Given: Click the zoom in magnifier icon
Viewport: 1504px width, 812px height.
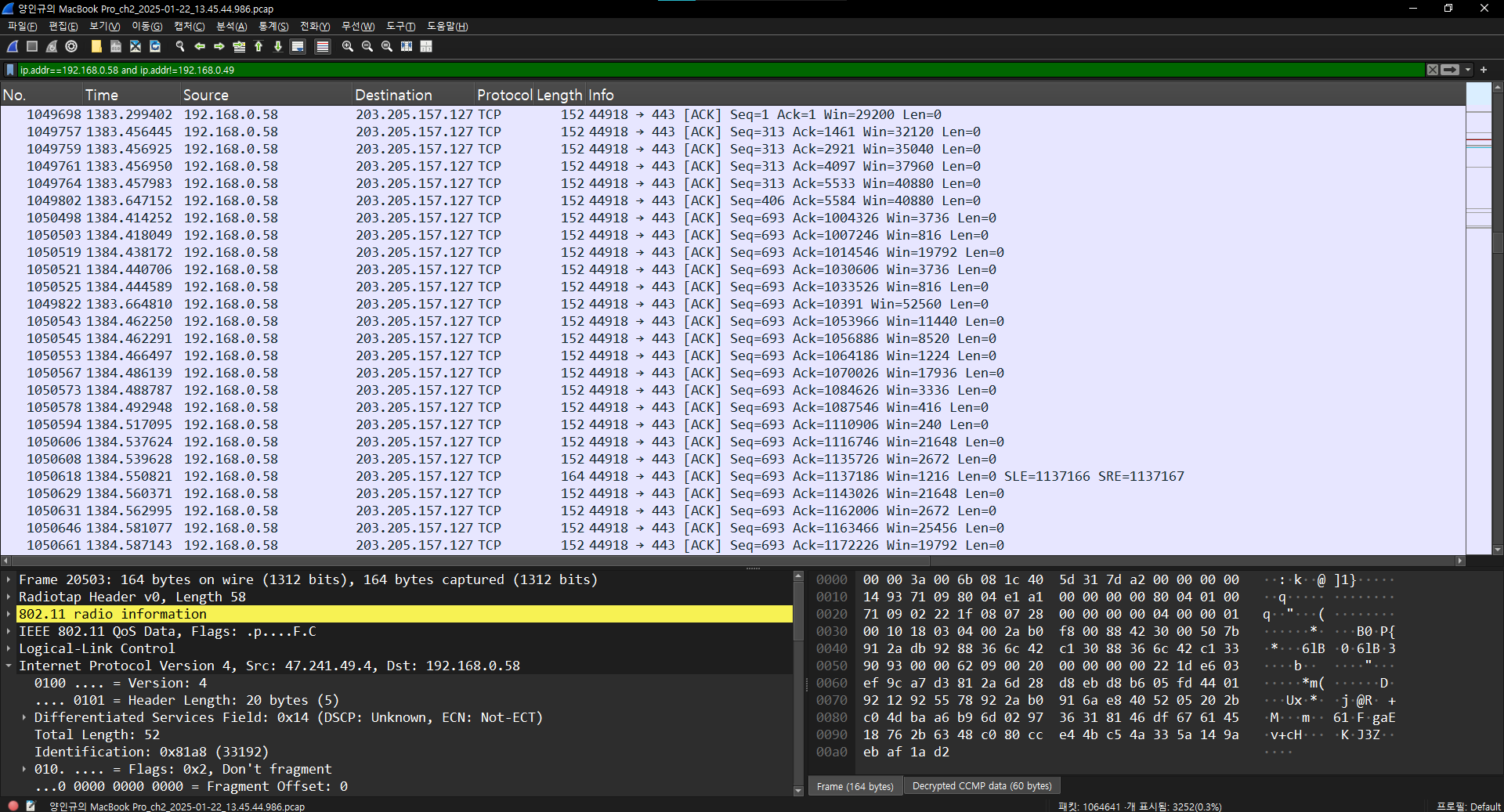Looking at the screenshot, I should pos(348,46).
